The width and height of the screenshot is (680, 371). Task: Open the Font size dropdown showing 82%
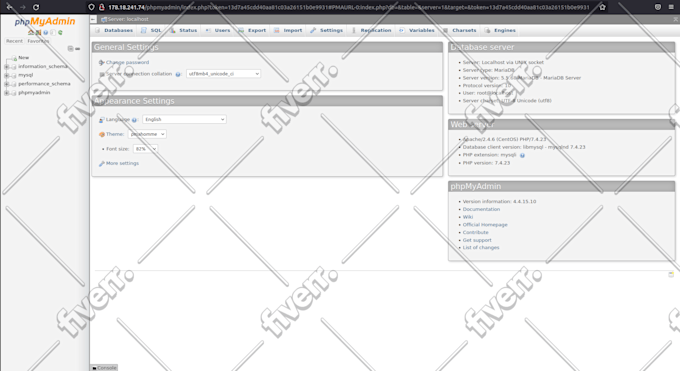point(145,149)
